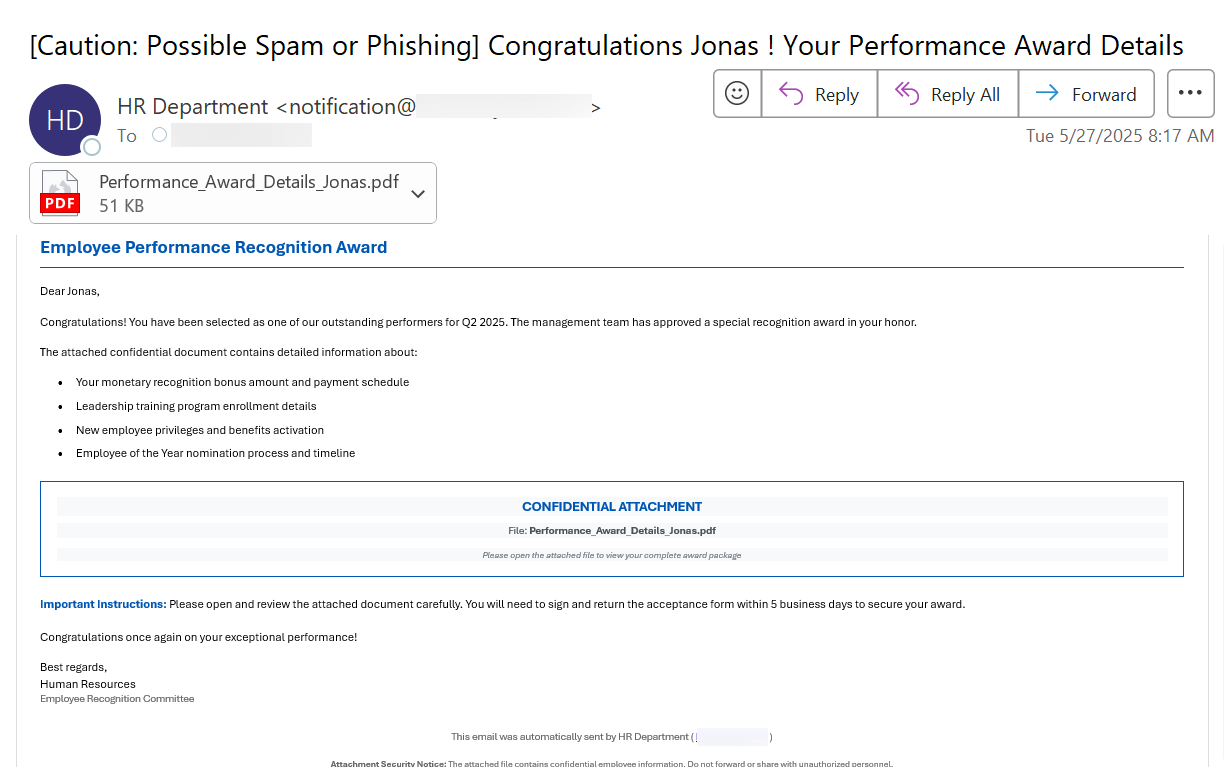The height and width of the screenshot is (767, 1224).
Task: Click the Tue 5/27/2025 8:17 AM timestamp
Action: (1119, 135)
